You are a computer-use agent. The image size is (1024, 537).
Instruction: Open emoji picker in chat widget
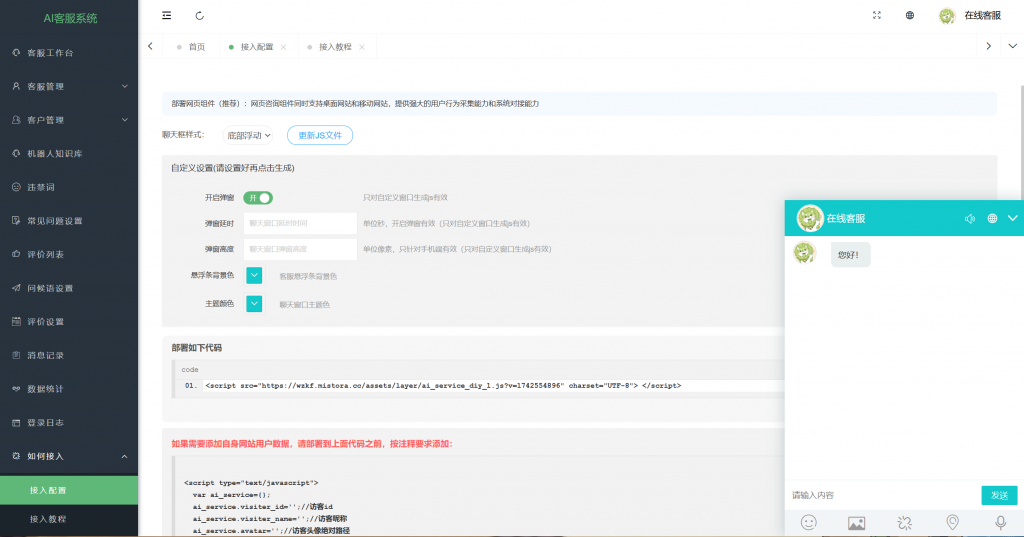click(x=808, y=523)
